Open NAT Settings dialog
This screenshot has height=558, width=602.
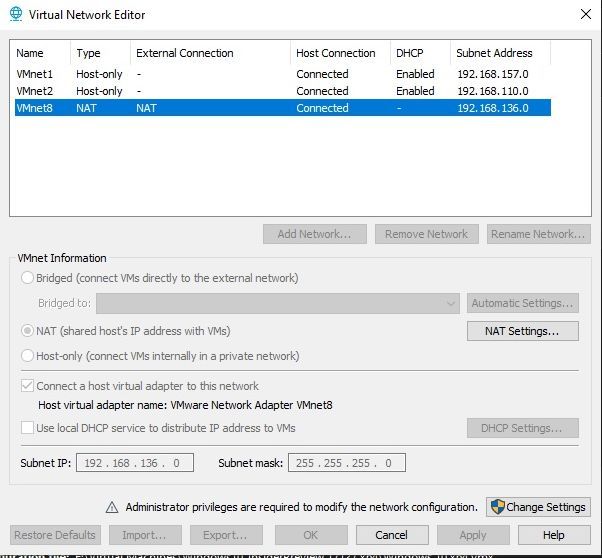coord(523,331)
